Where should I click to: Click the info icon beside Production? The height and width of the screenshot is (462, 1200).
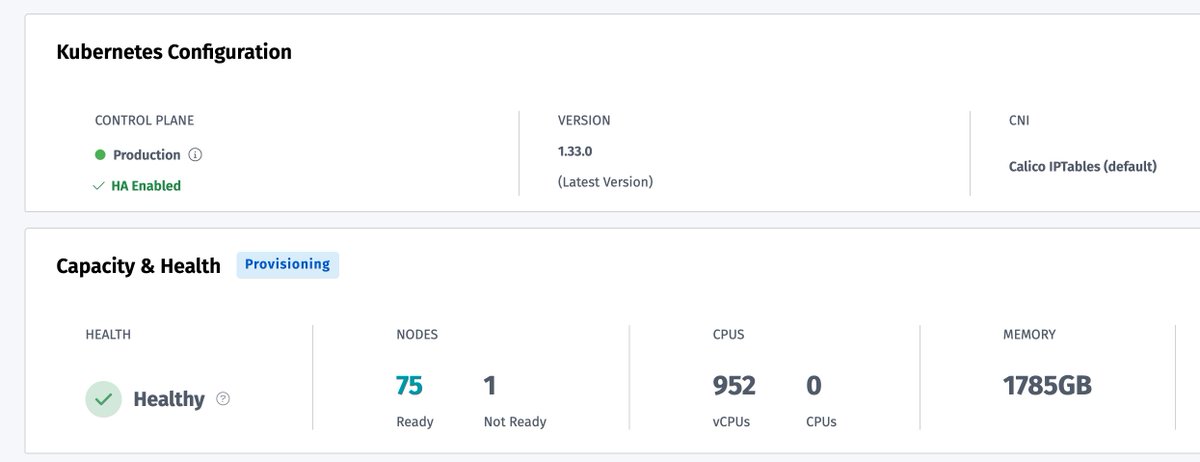coord(195,155)
